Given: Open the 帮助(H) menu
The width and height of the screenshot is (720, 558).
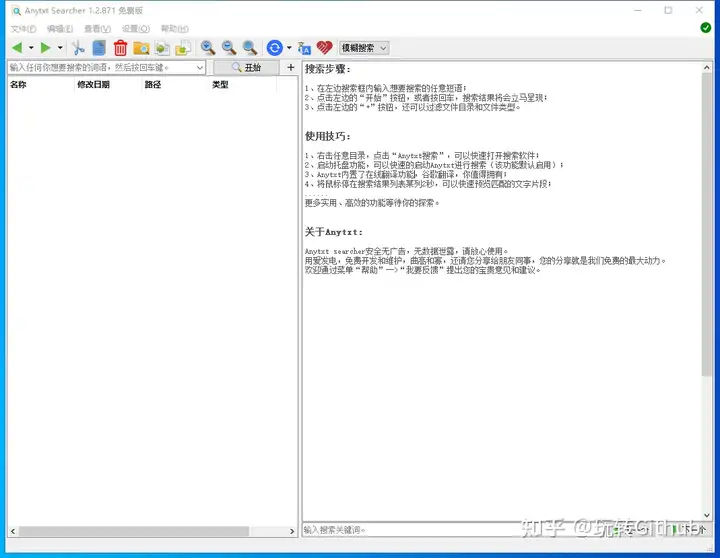Looking at the screenshot, I should point(174,29).
